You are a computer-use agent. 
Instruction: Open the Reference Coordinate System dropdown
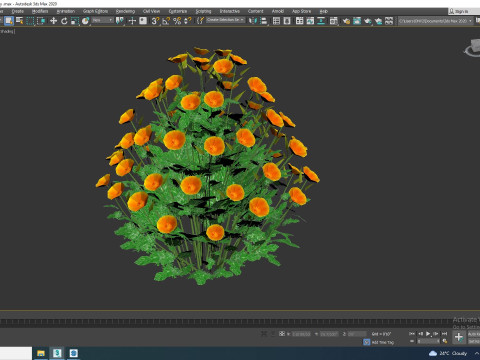[103, 20]
